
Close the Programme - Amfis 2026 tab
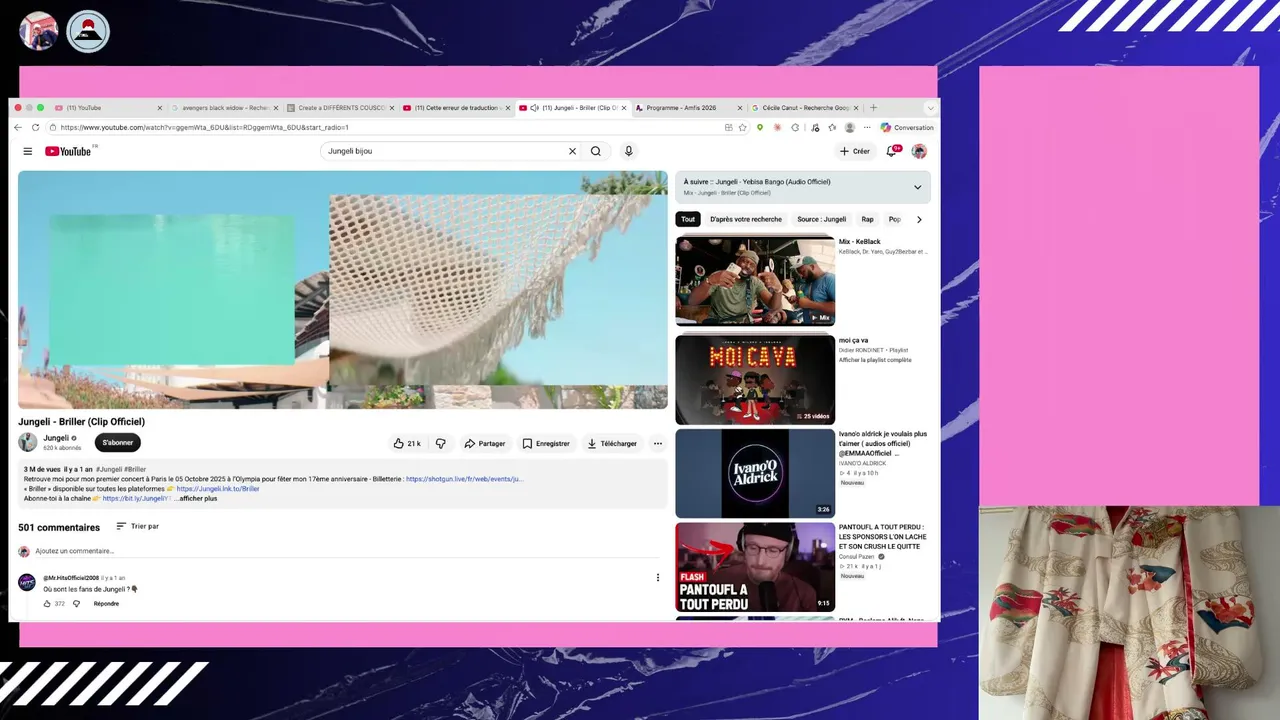point(740,107)
